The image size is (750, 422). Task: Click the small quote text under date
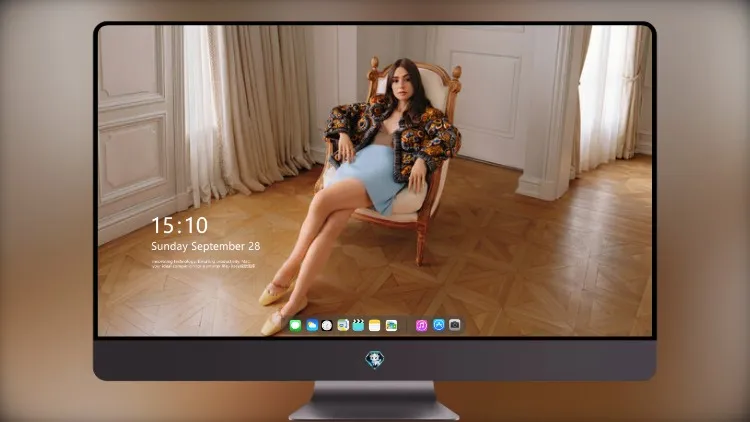click(x=203, y=264)
